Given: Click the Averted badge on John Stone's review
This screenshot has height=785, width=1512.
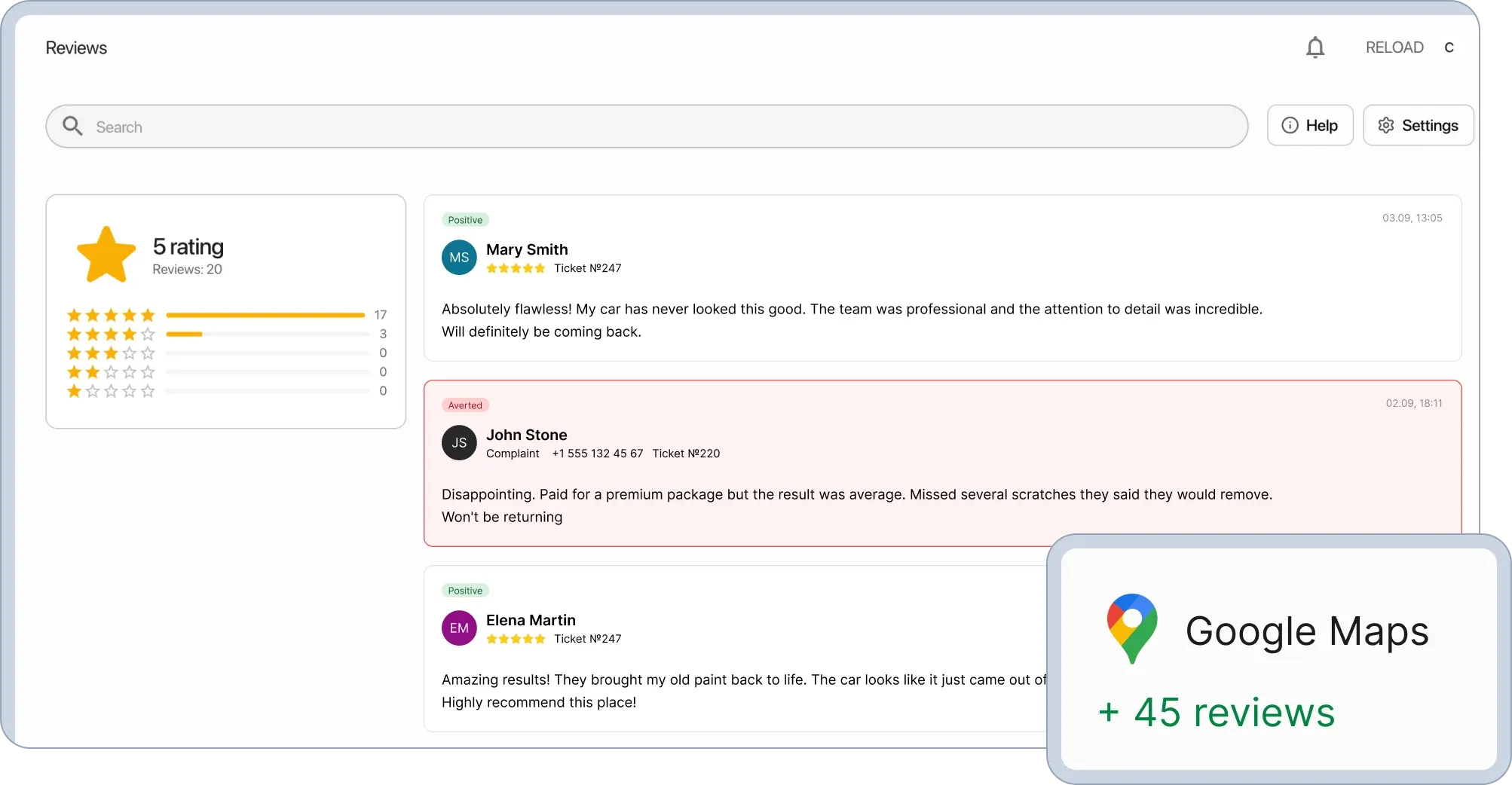Looking at the screenshot, I should tap(465, 405).
